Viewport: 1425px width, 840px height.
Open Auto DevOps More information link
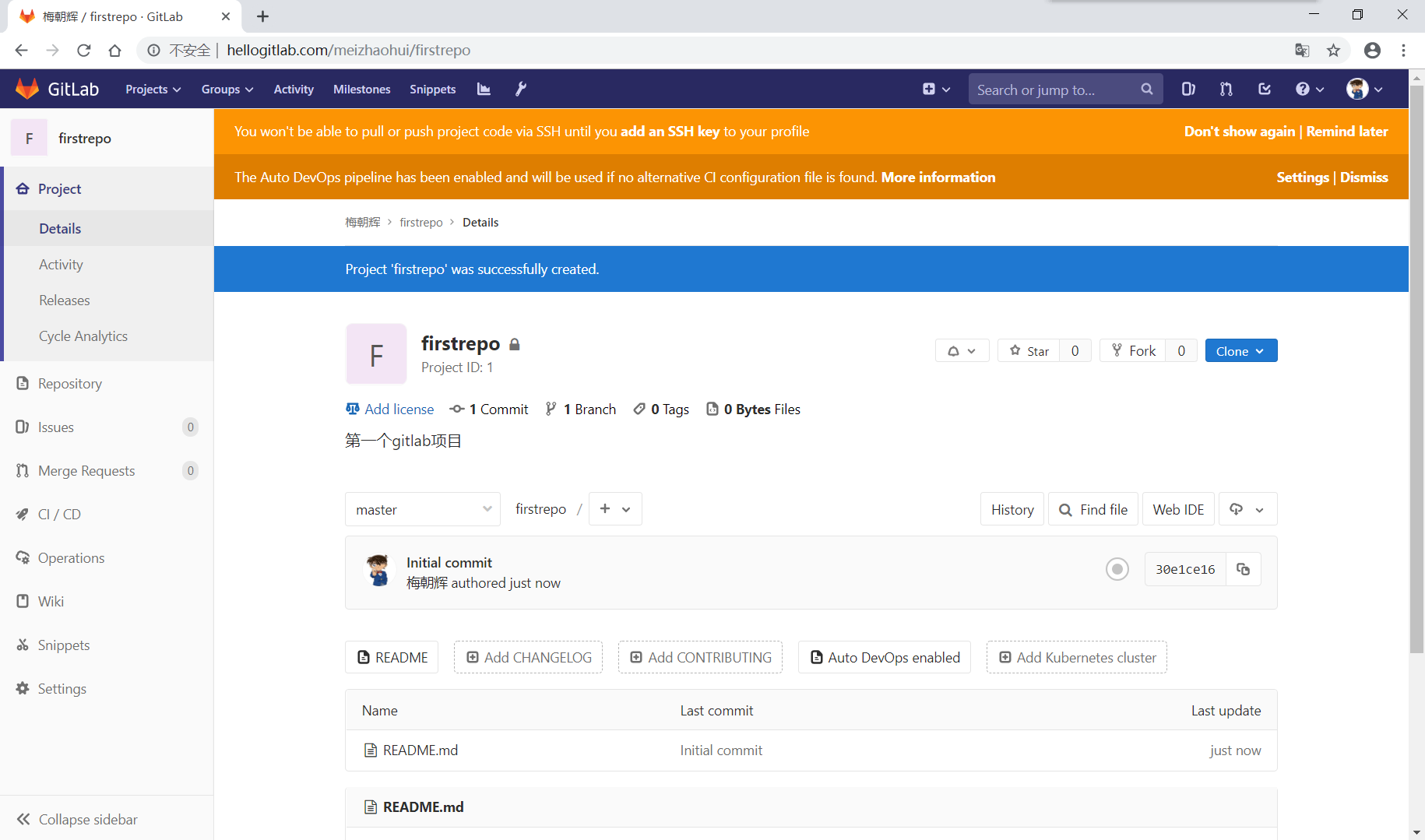tap(938, 177)
